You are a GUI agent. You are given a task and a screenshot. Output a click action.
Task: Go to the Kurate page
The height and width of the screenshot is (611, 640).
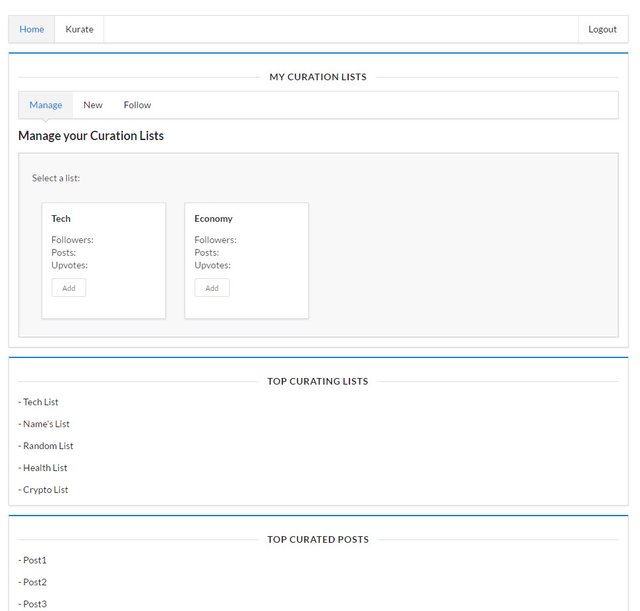(x=79, y=29)
